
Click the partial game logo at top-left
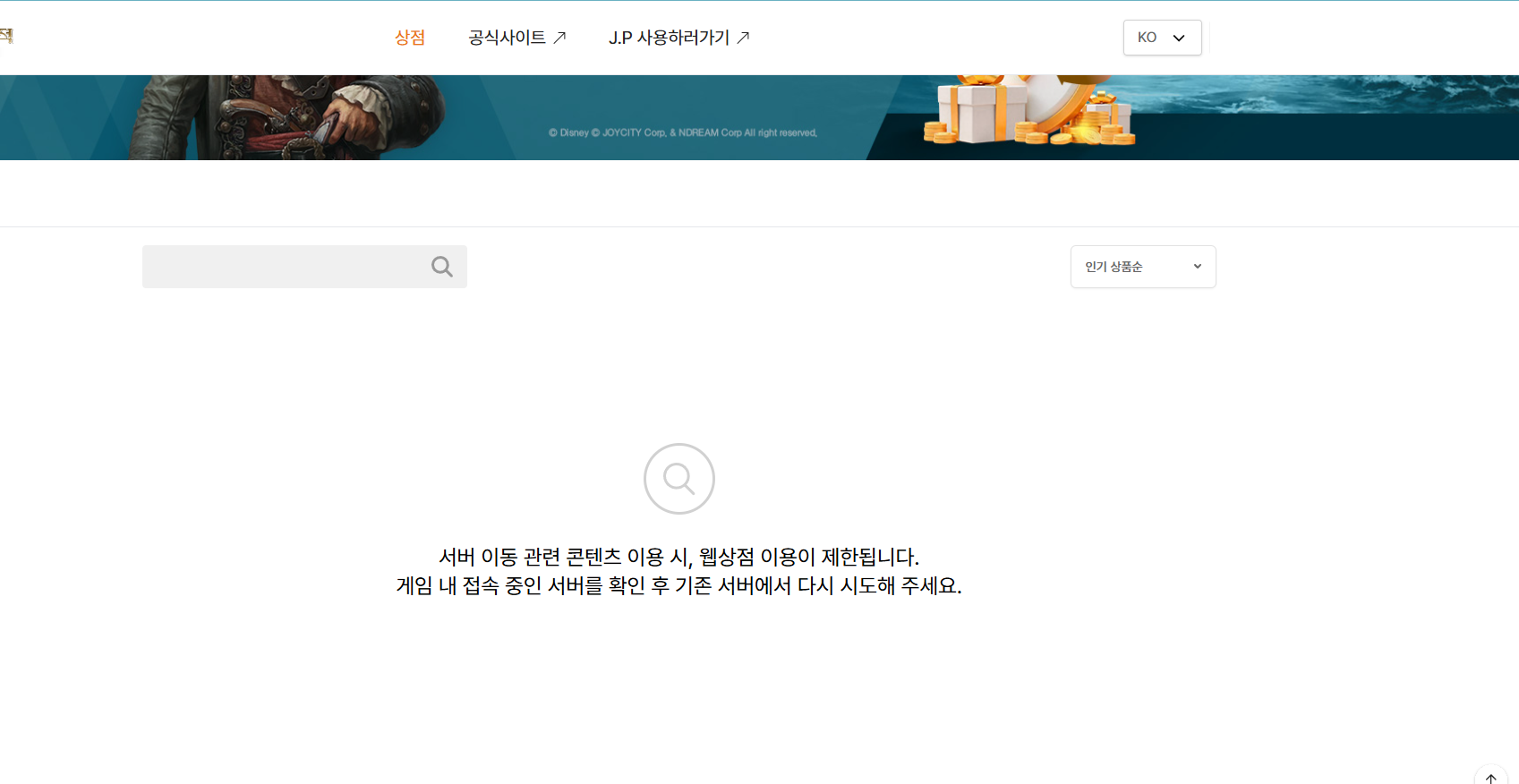coord(6,36)
